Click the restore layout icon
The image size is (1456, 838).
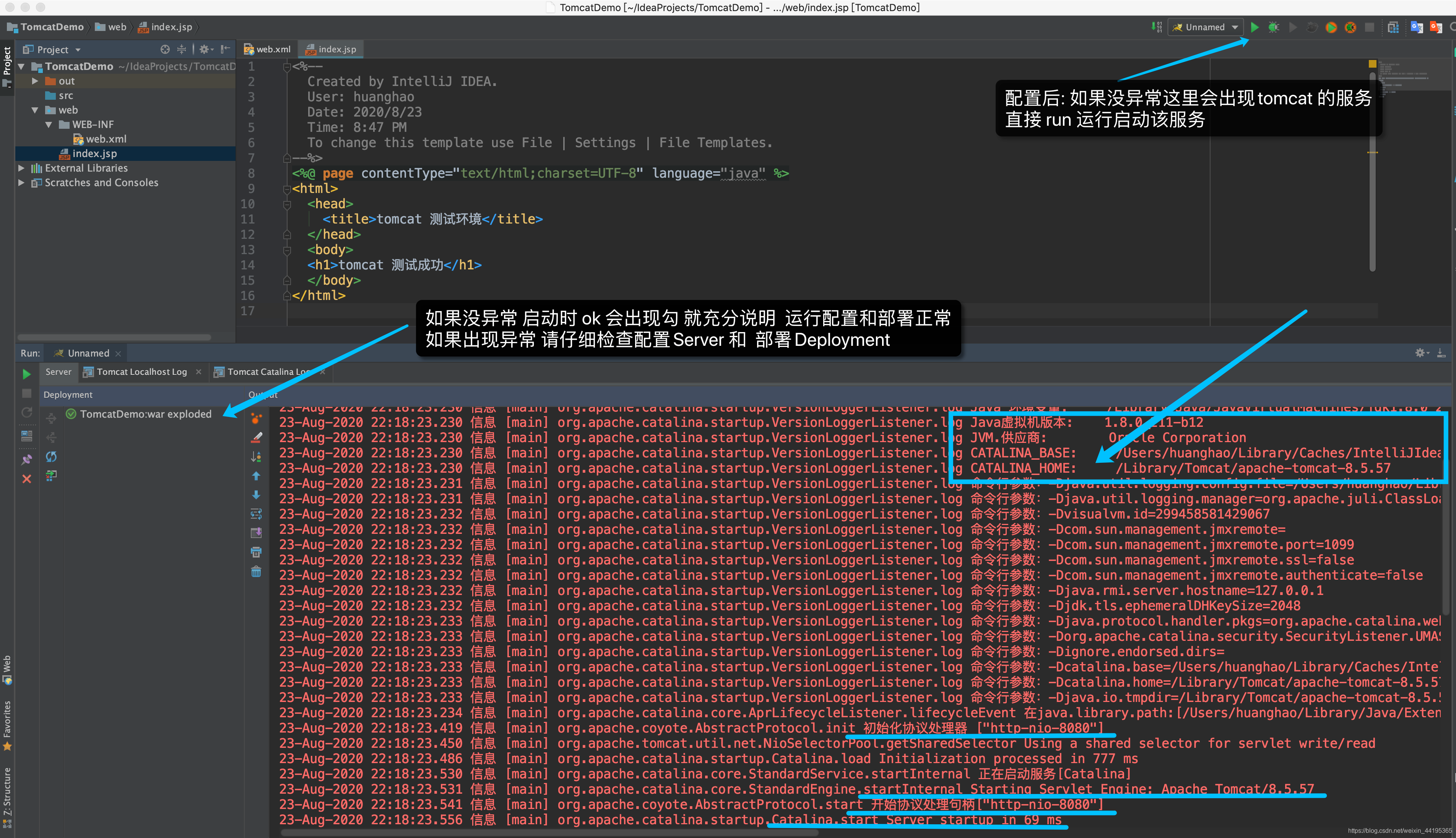click(x=26, y=436)
